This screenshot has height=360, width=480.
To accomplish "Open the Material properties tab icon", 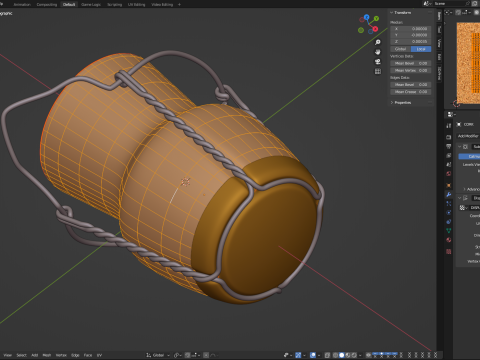I will tap(449, 240).
